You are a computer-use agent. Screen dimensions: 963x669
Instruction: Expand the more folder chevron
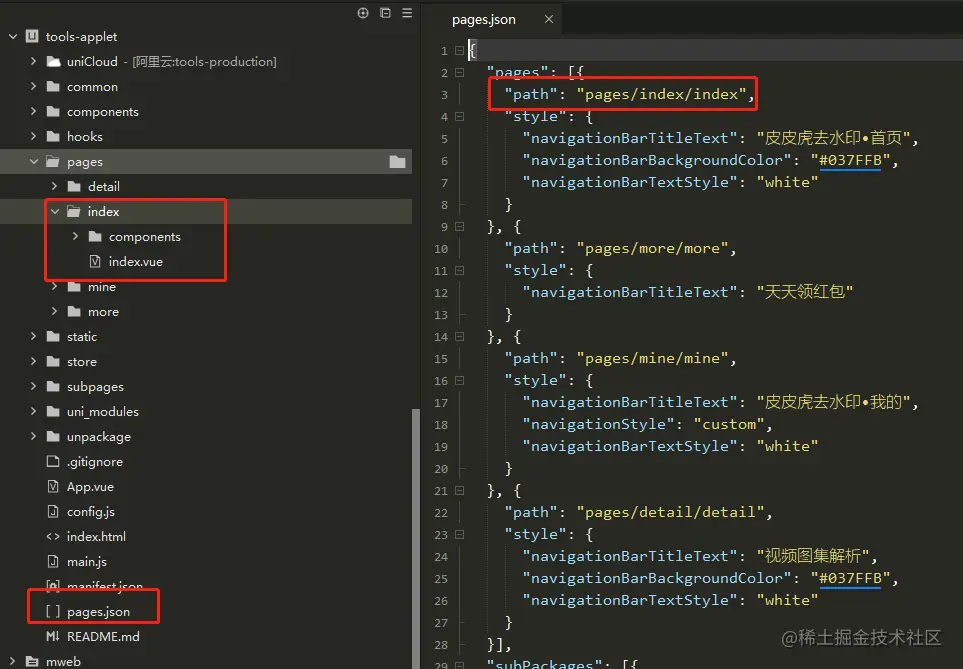[54, 311]
